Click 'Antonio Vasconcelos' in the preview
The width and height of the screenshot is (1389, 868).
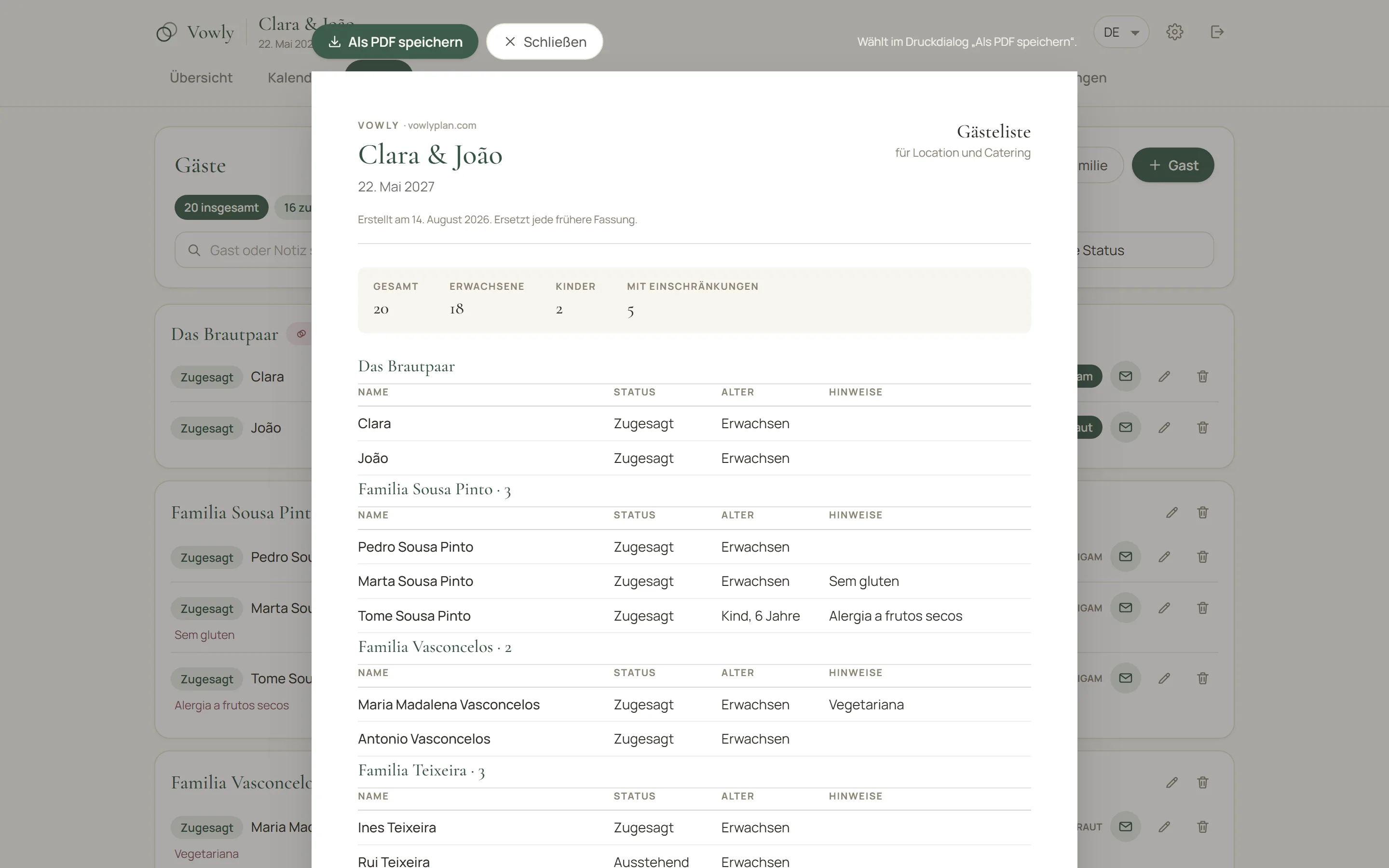(424, 739)
